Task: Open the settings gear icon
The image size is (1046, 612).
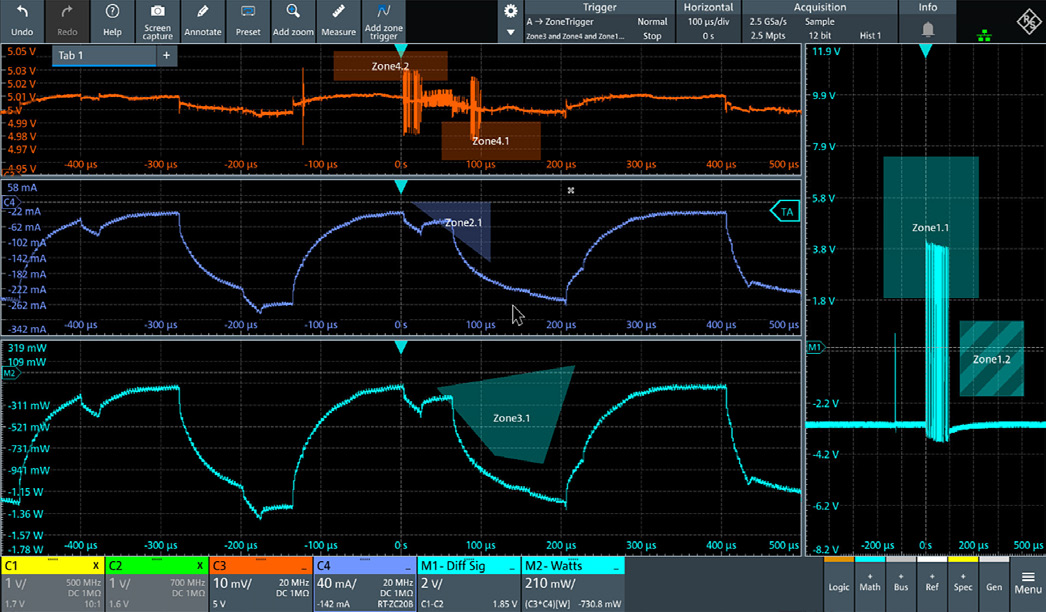Action: click(x=511, y=12)
